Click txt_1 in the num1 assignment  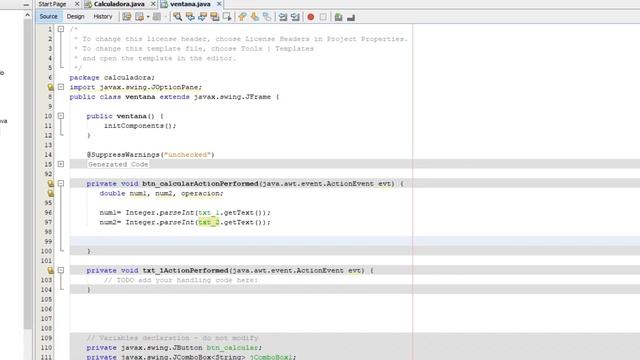tap(209, 213)
